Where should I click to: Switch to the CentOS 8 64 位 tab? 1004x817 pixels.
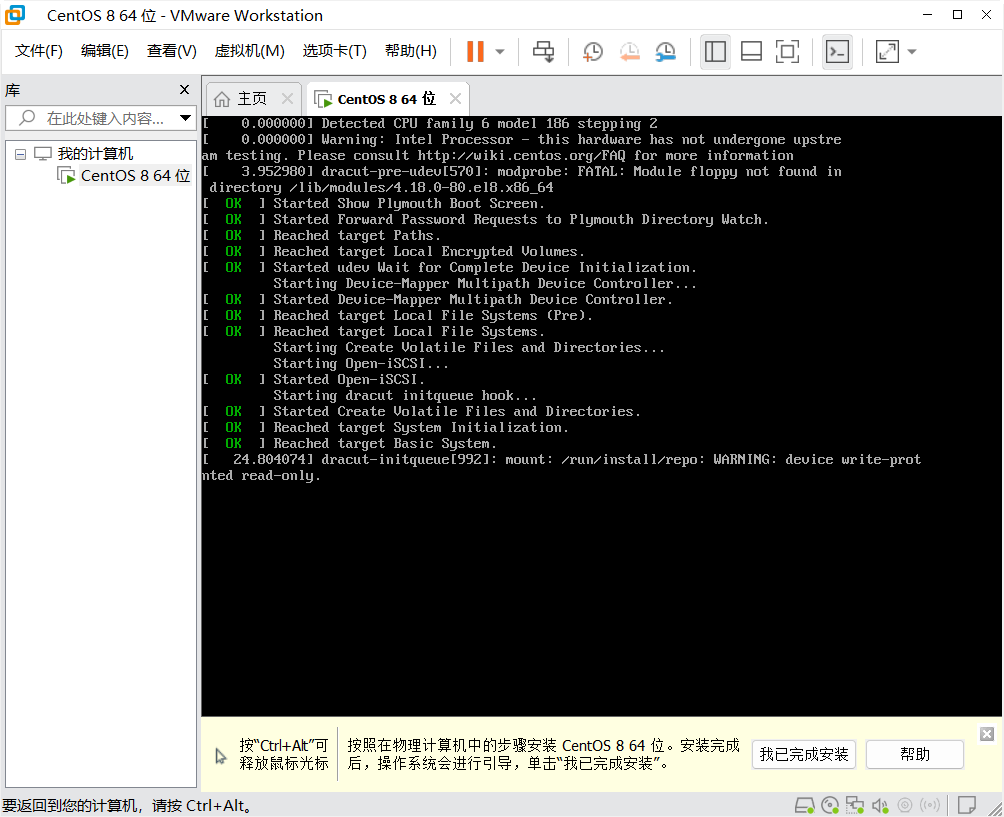(x=386, y=99)
